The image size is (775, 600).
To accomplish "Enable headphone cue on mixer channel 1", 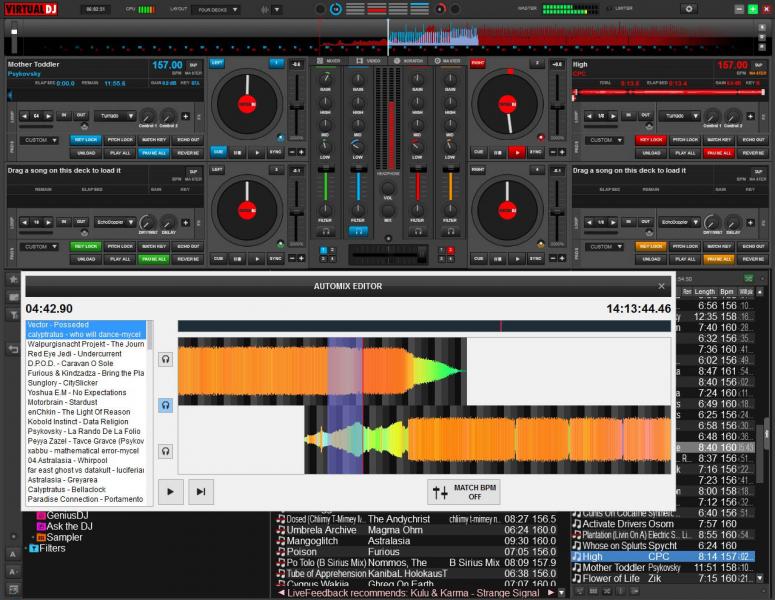I will [x=326, y=231].
